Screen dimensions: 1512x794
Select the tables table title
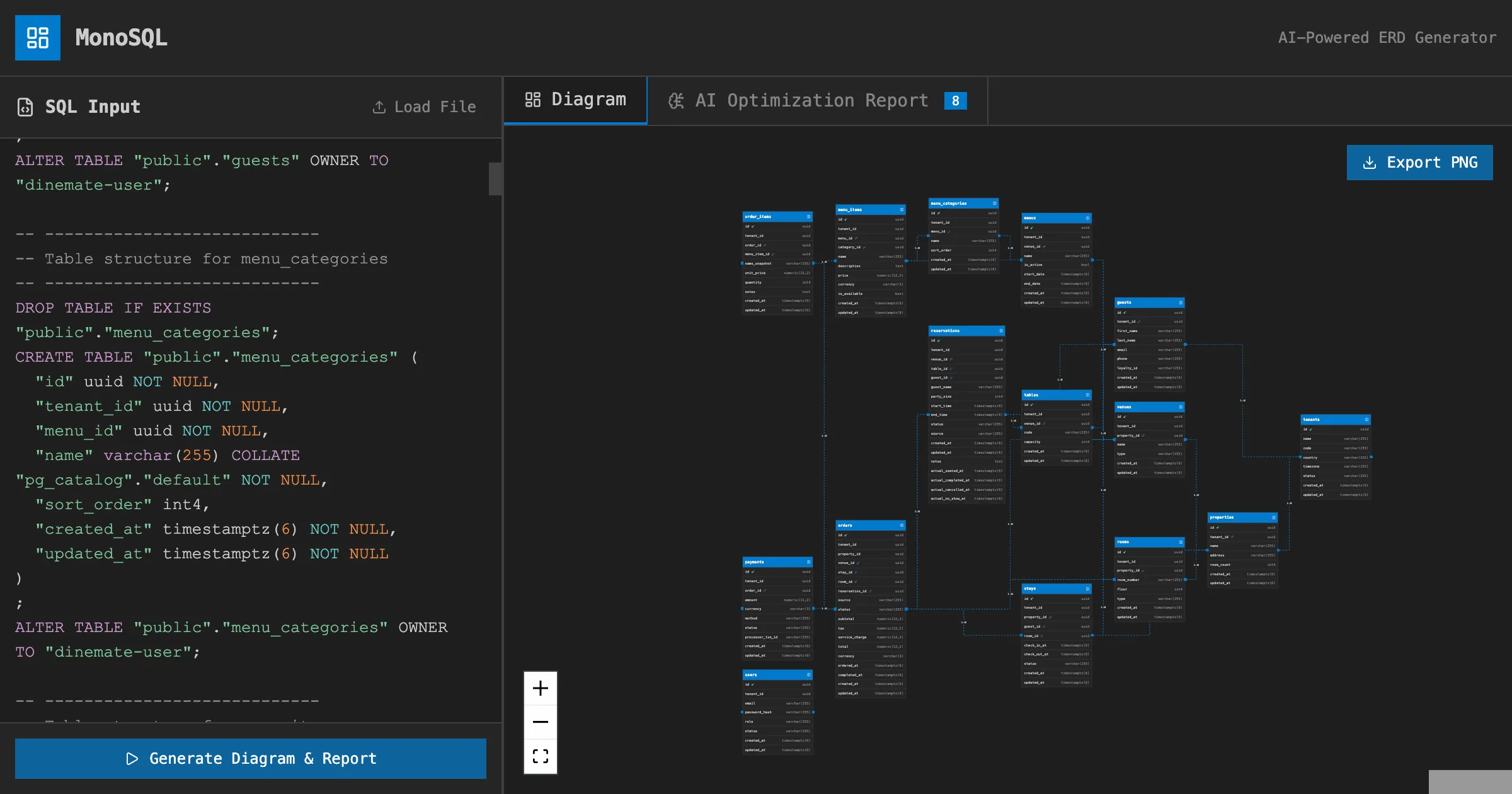tap(1031, 395)
